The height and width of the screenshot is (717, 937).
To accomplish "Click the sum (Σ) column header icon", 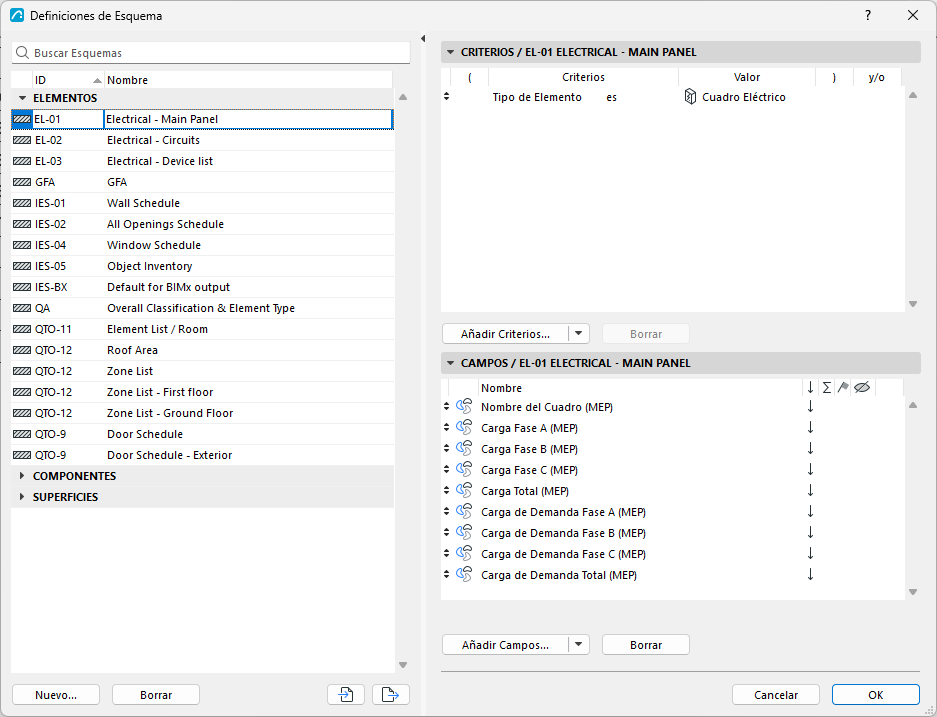I will pyautogui.click(x=826, y=388).
